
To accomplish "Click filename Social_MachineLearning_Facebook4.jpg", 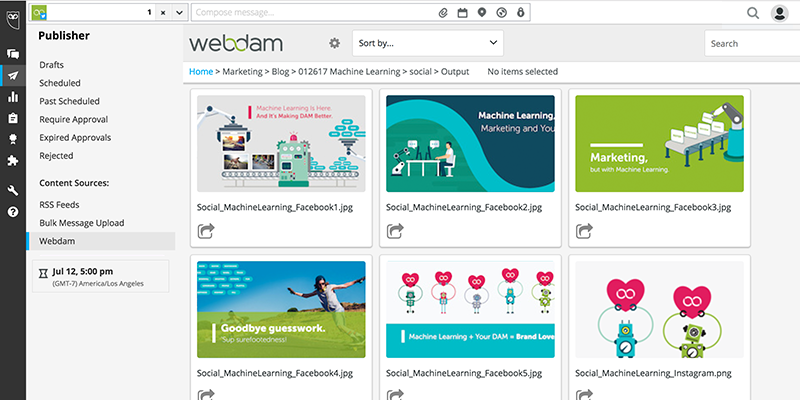I will pos(275,373).
